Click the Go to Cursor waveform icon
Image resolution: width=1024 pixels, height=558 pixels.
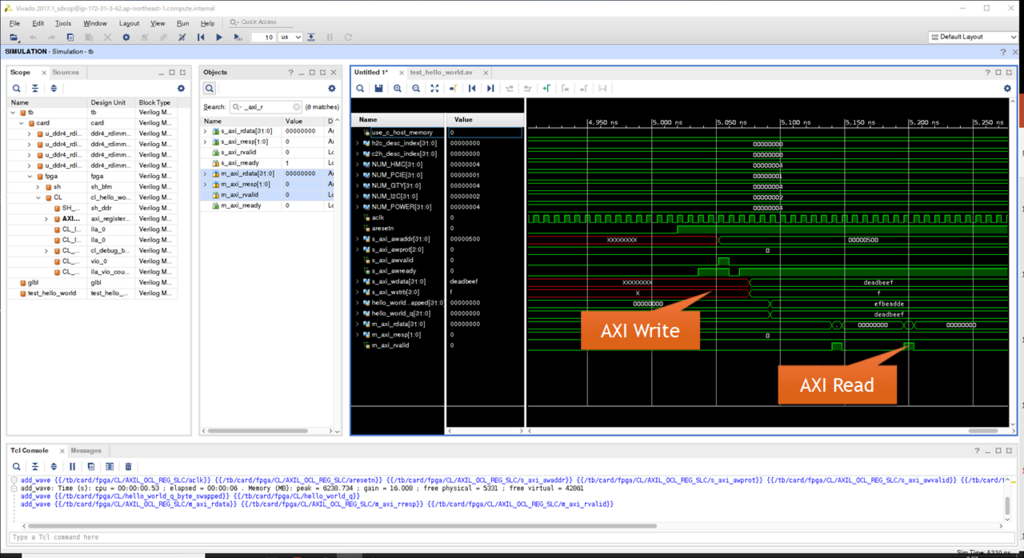point(453,88)
